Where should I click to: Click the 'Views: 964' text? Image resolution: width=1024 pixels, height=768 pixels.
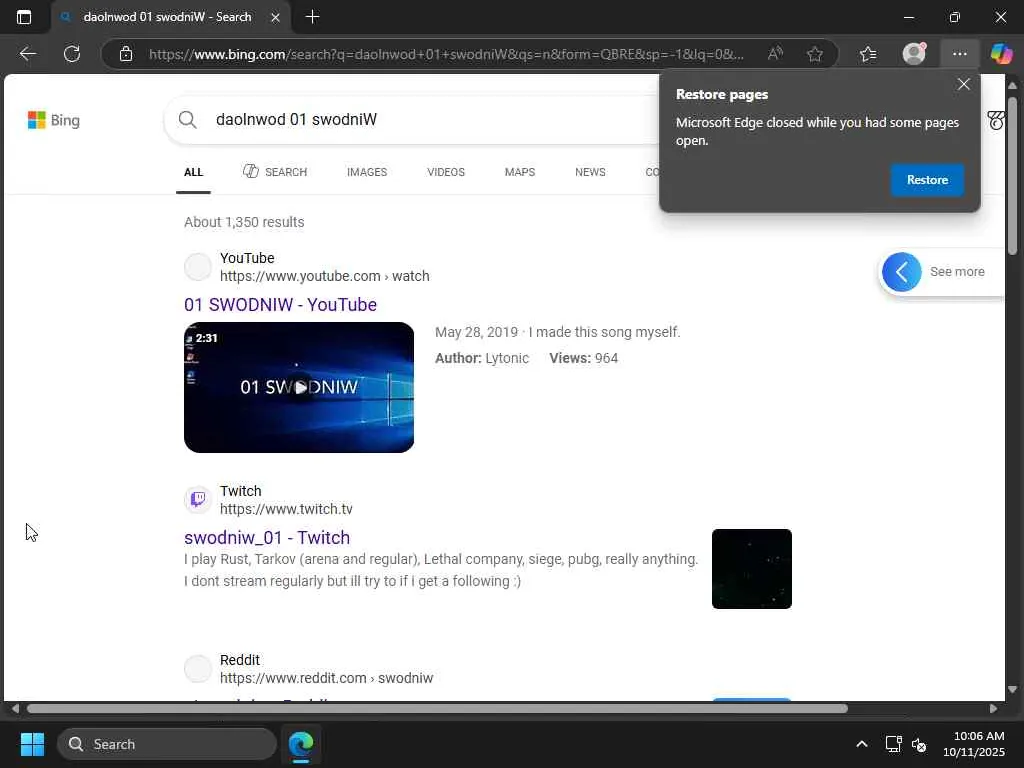tap(583, 358)
